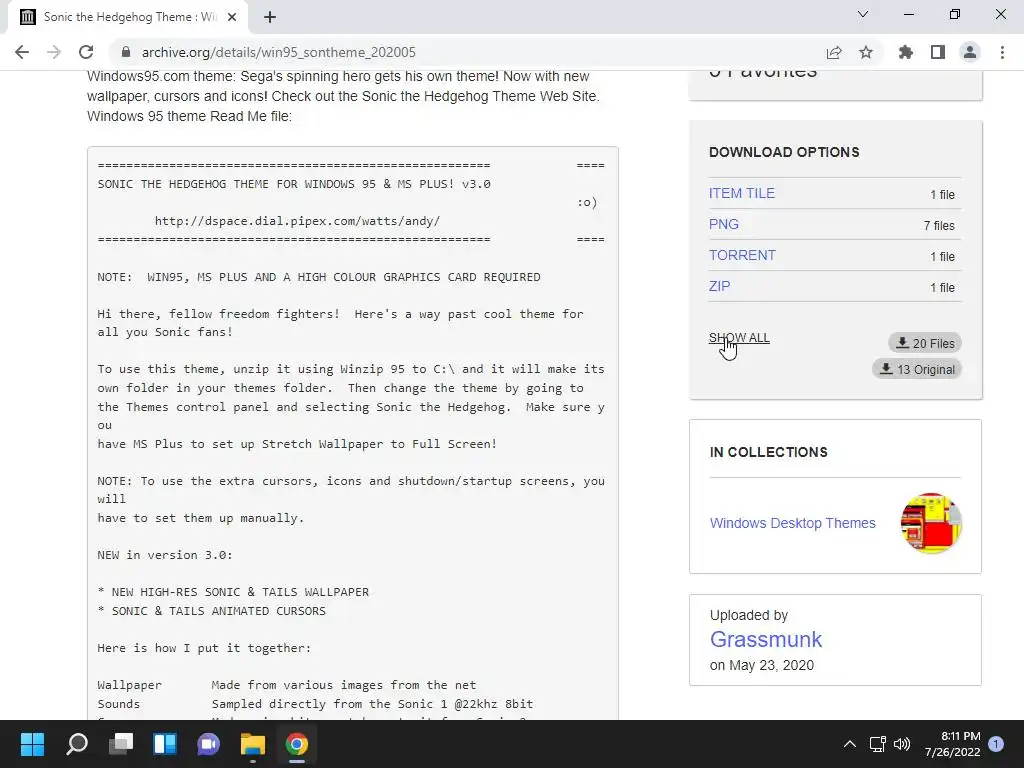Viewport: 1024px width, 768px height.
Task: Open PNG download option
Action: (724, 224)
